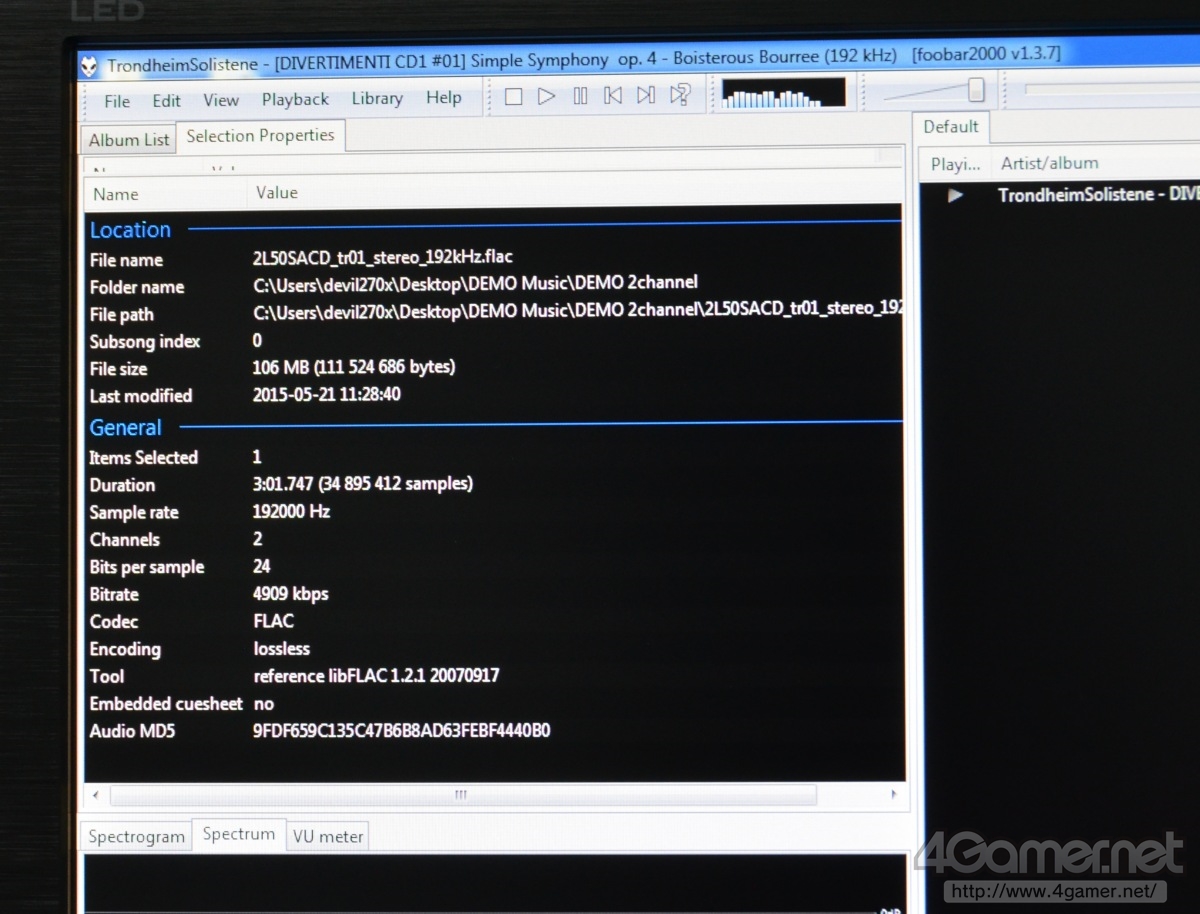Viewport: 1200px width, 914px height.
Task: Click the seek bar in toolbar
Action: pos(1110,89)
